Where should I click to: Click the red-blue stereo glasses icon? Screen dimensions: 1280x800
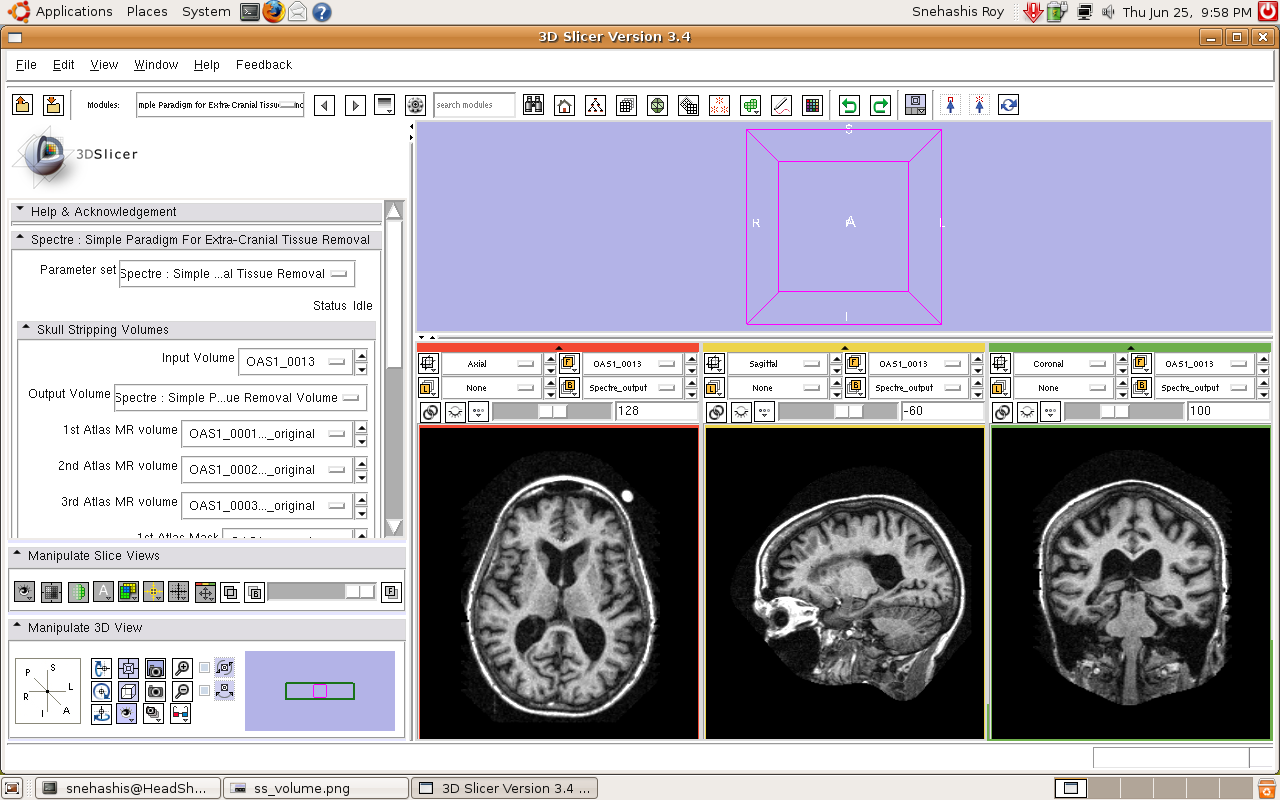coord(181,713)
